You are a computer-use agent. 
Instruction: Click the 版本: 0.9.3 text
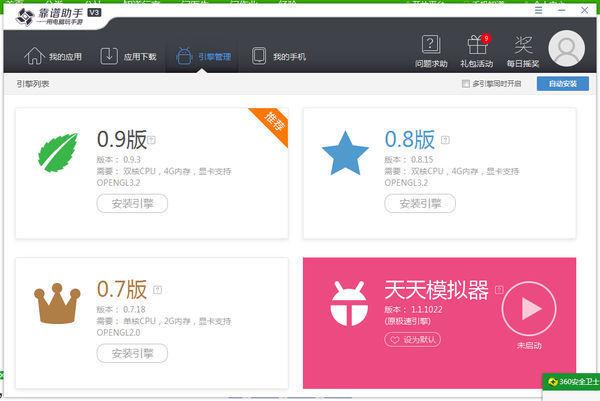point(119,159)
